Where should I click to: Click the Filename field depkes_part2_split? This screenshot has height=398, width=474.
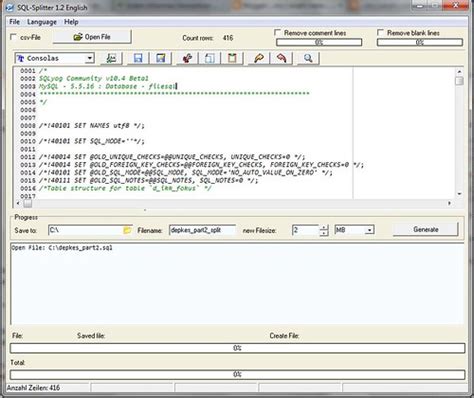[x=202, y=230]
